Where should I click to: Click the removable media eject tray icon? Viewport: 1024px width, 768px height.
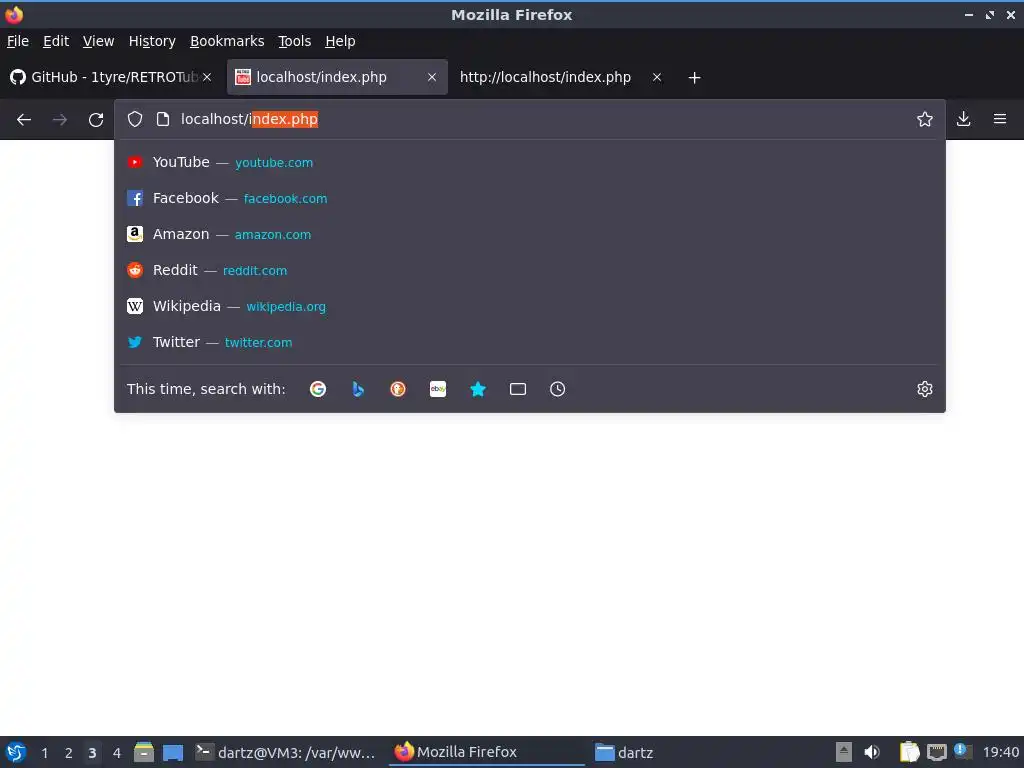pyautogui.click(x=844, y=752)
